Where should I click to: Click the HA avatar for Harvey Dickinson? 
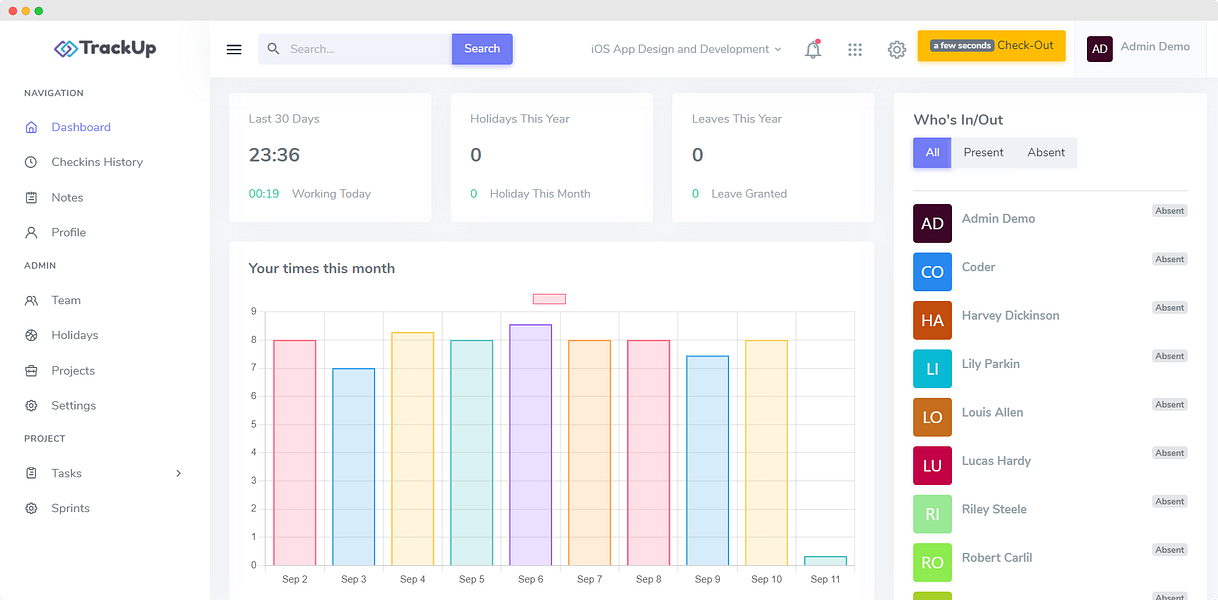tap(932, 320)
